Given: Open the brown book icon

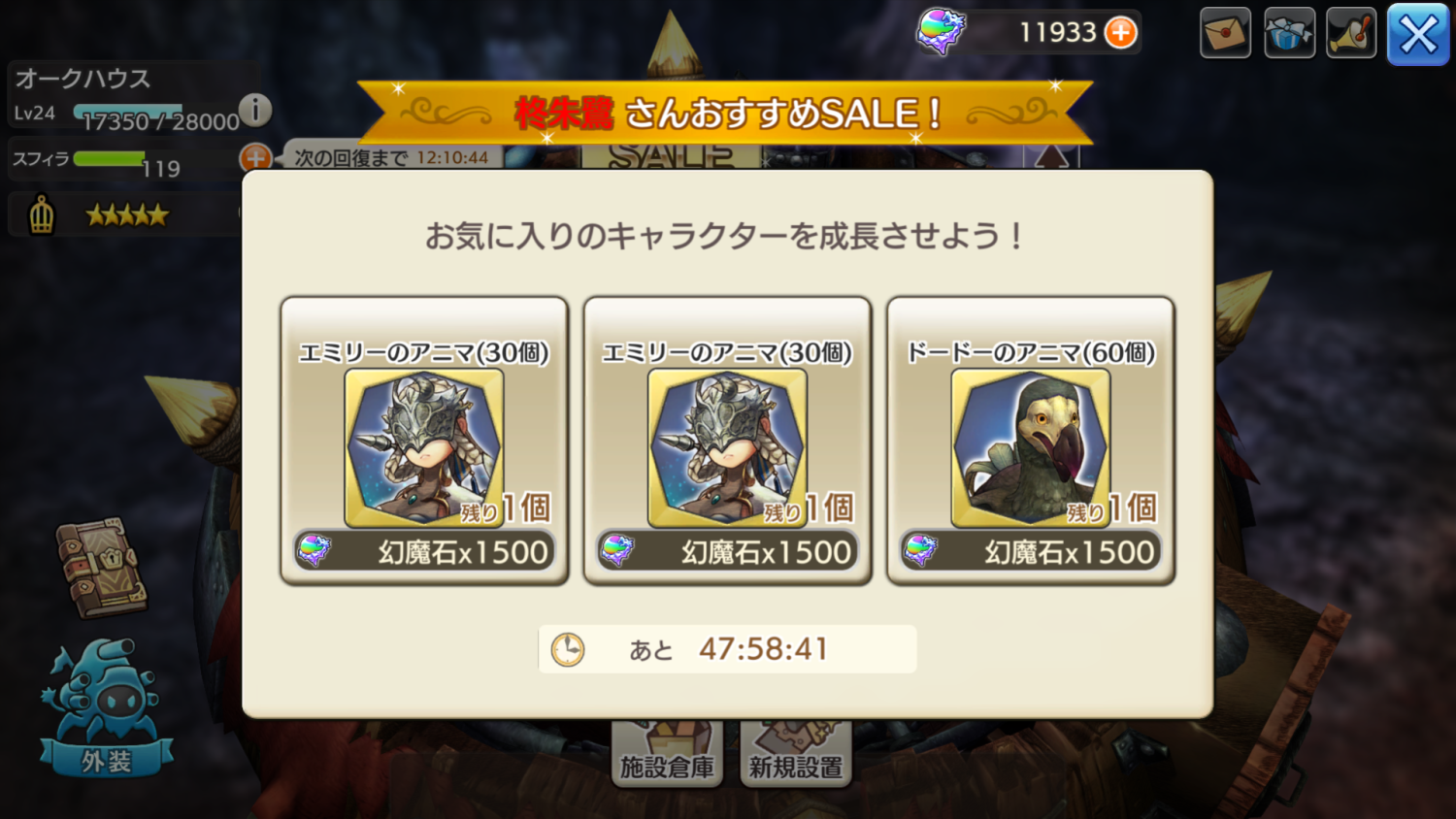Looking at the screenshot, I should tap(102, 568).
